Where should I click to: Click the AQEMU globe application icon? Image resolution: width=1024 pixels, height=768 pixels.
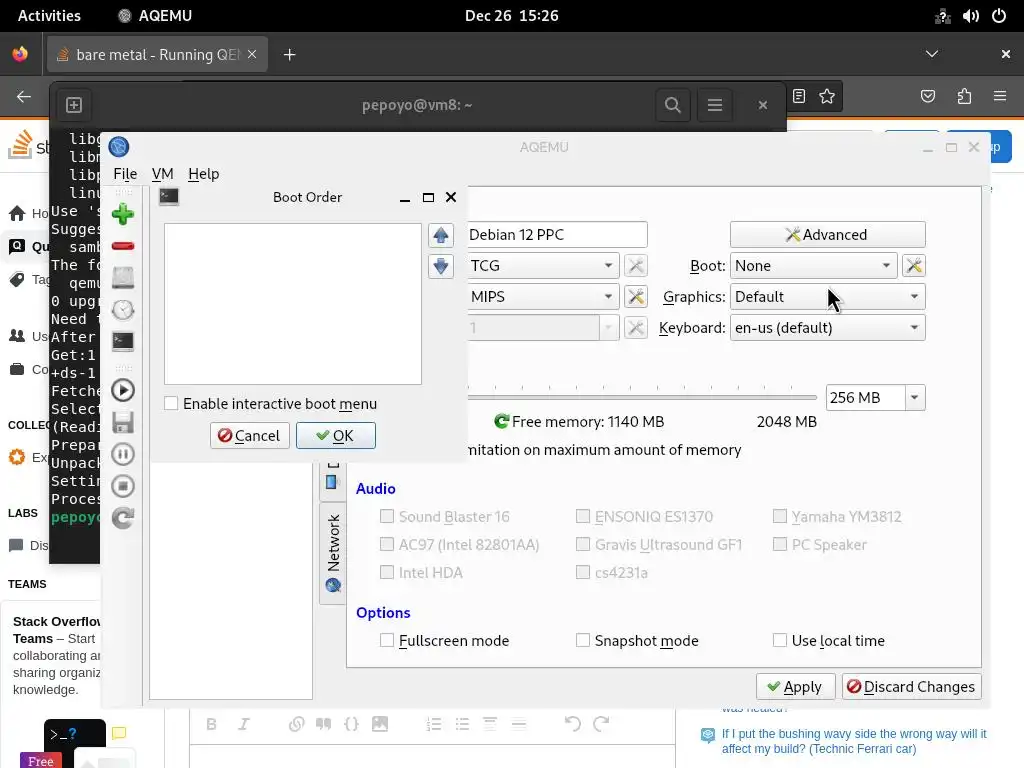[x=119, y=147]
